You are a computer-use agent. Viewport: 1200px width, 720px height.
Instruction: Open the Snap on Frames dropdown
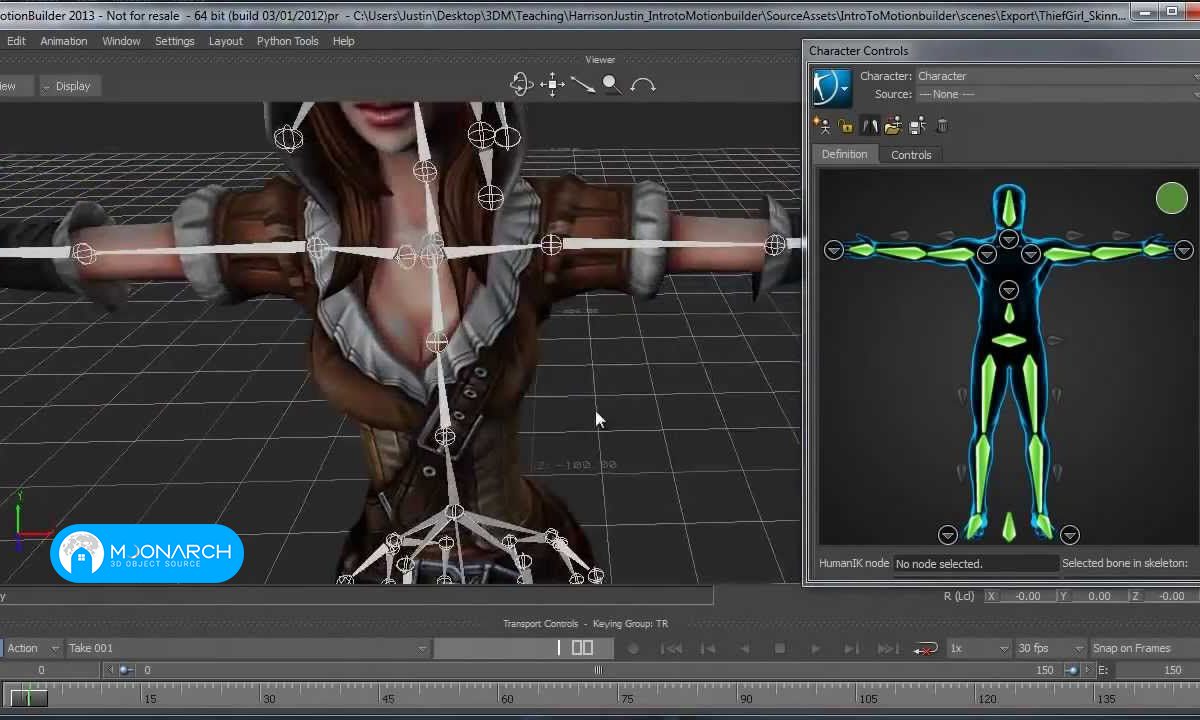click(1144, 648)
